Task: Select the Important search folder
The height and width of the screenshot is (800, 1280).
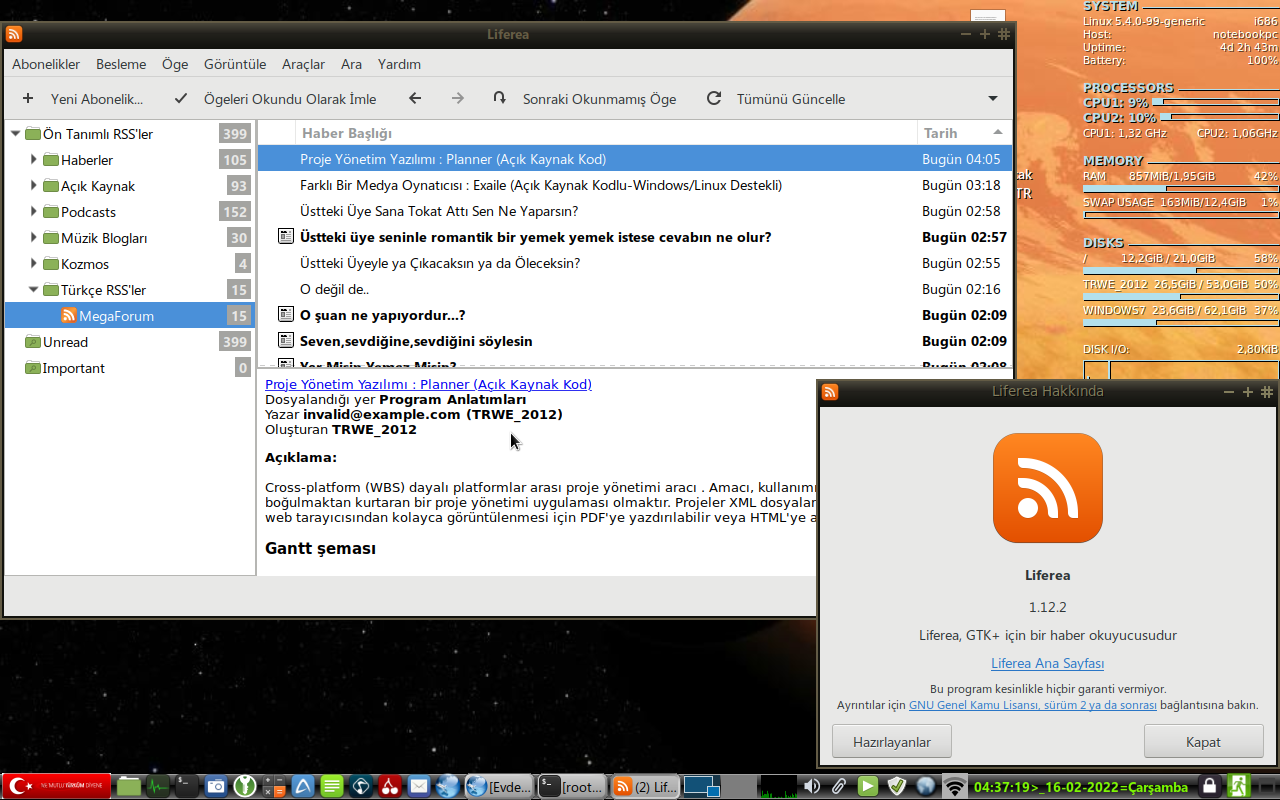Action: pos(130,368)
